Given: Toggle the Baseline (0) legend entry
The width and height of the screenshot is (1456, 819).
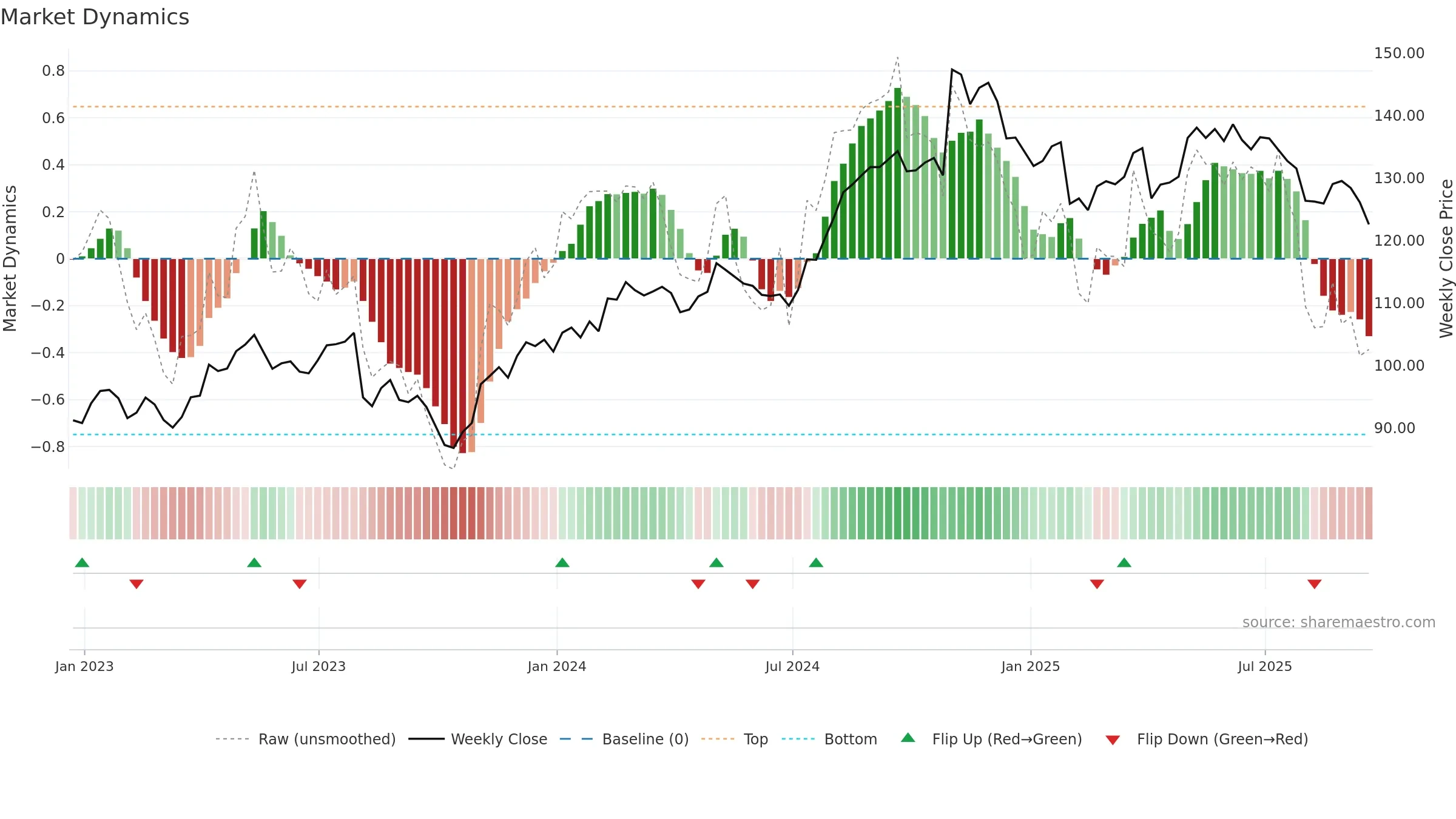Looking at the screenshot, I should point(645,739).
